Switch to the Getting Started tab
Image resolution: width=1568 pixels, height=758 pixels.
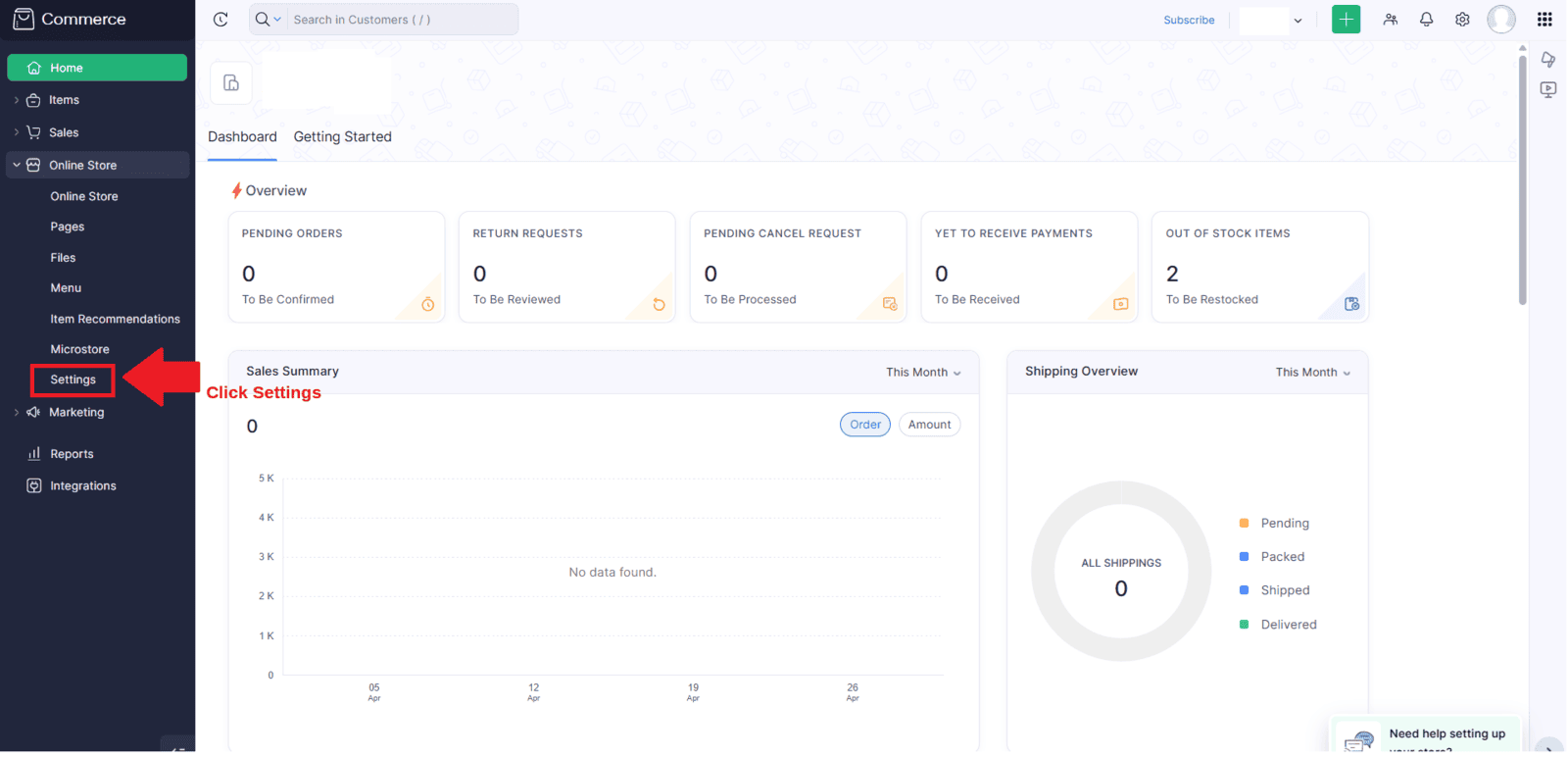(x=342, y=137)
